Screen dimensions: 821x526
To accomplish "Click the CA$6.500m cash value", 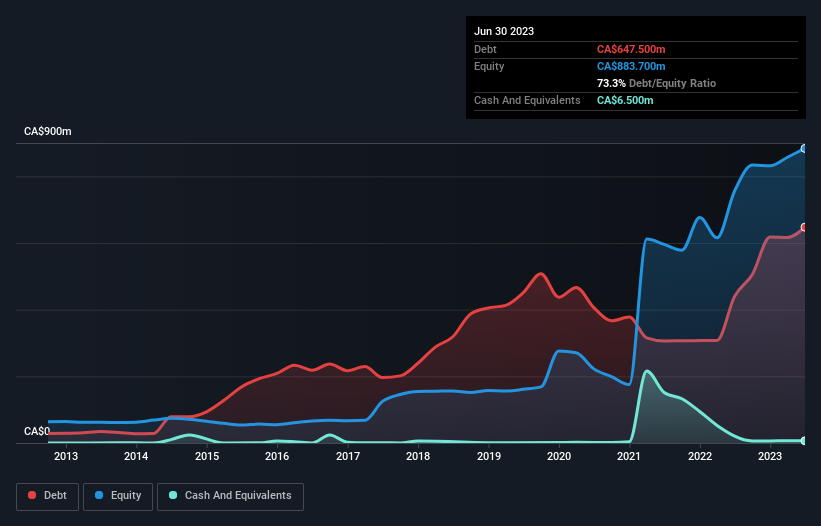I will click(625, 100).
